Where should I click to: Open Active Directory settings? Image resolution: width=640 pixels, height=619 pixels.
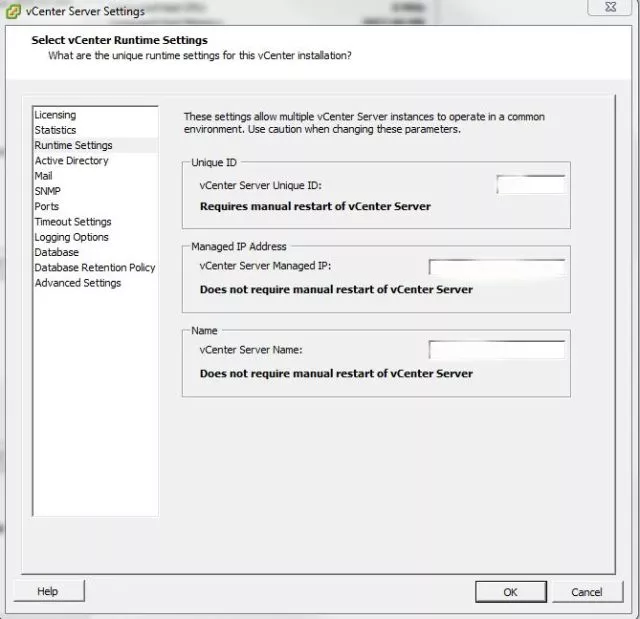pyautogui.click(x=96, y=161)
